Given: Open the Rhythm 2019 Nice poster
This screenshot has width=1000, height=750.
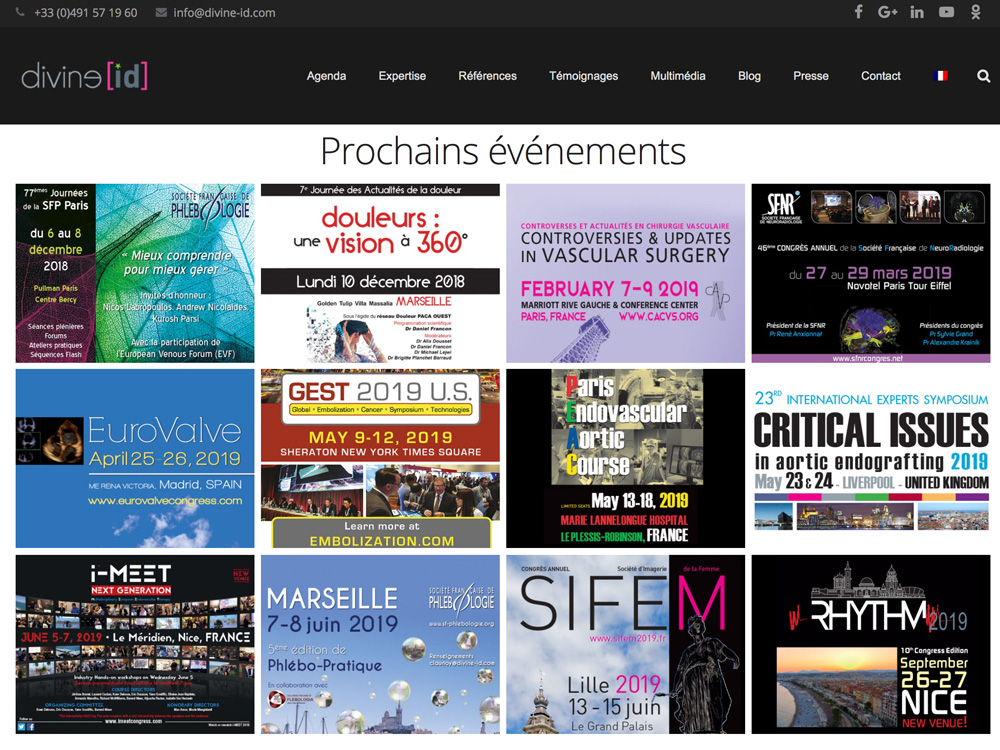Looking at the screenshot, I should click(871, 644).
